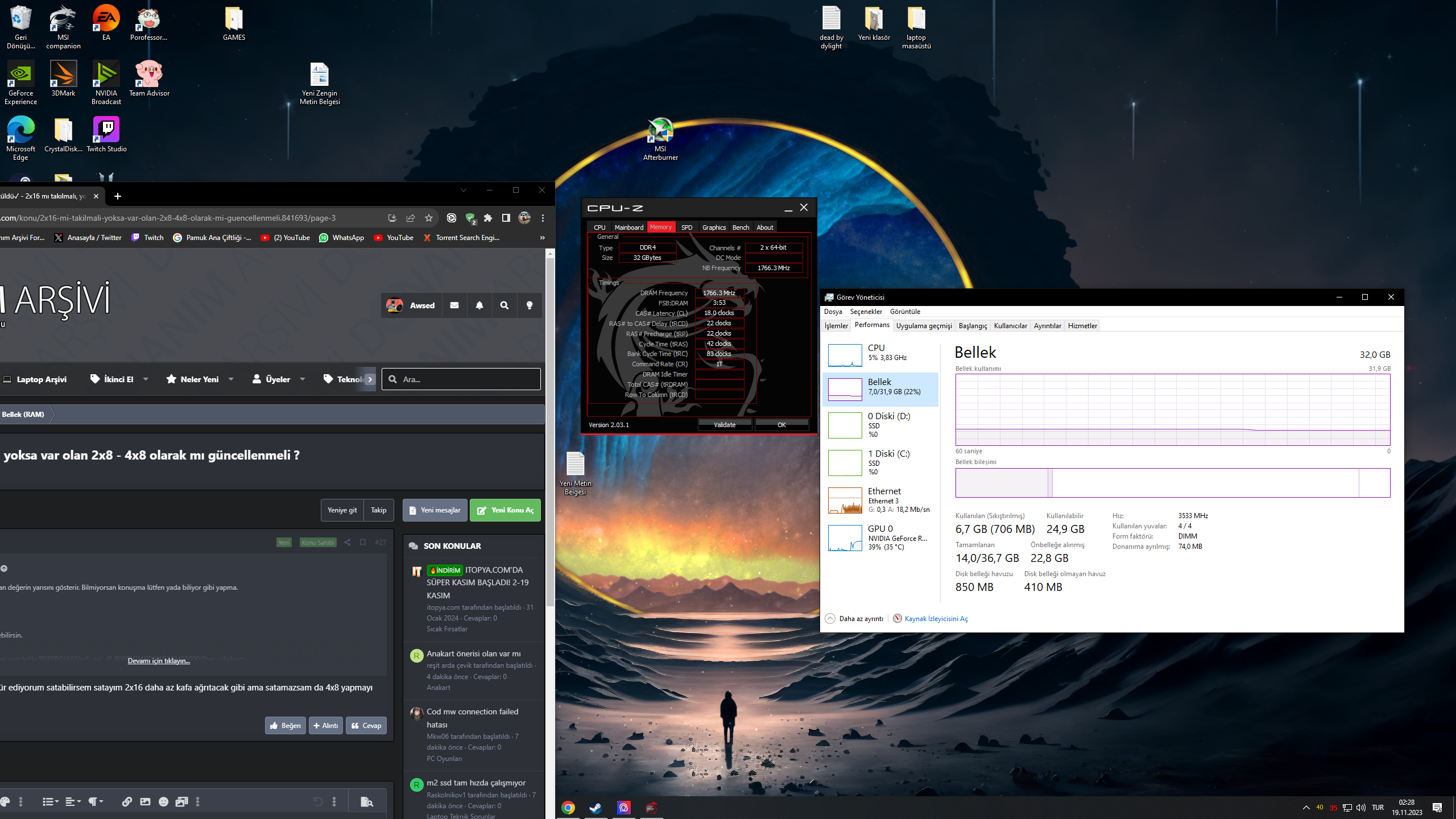Click in the forum 'Ara...' search field
Screen dimensions: 1456x819
pos(461,379)
